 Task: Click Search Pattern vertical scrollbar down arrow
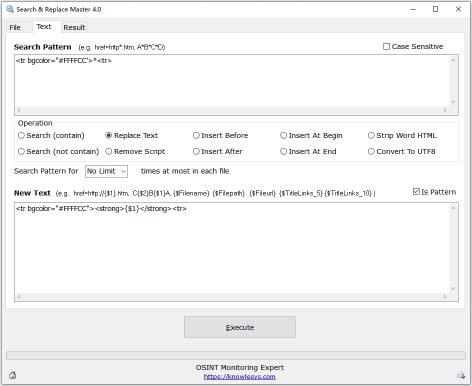click(x=453, y=102)
